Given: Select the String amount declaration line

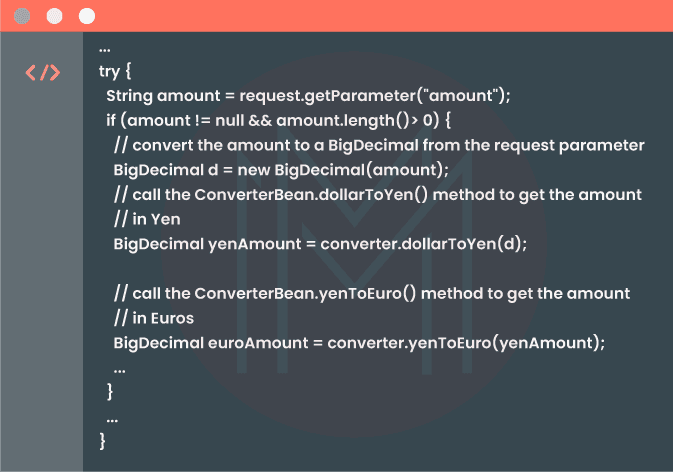Looking at the screenshot, I should click(x=309, y=96).
